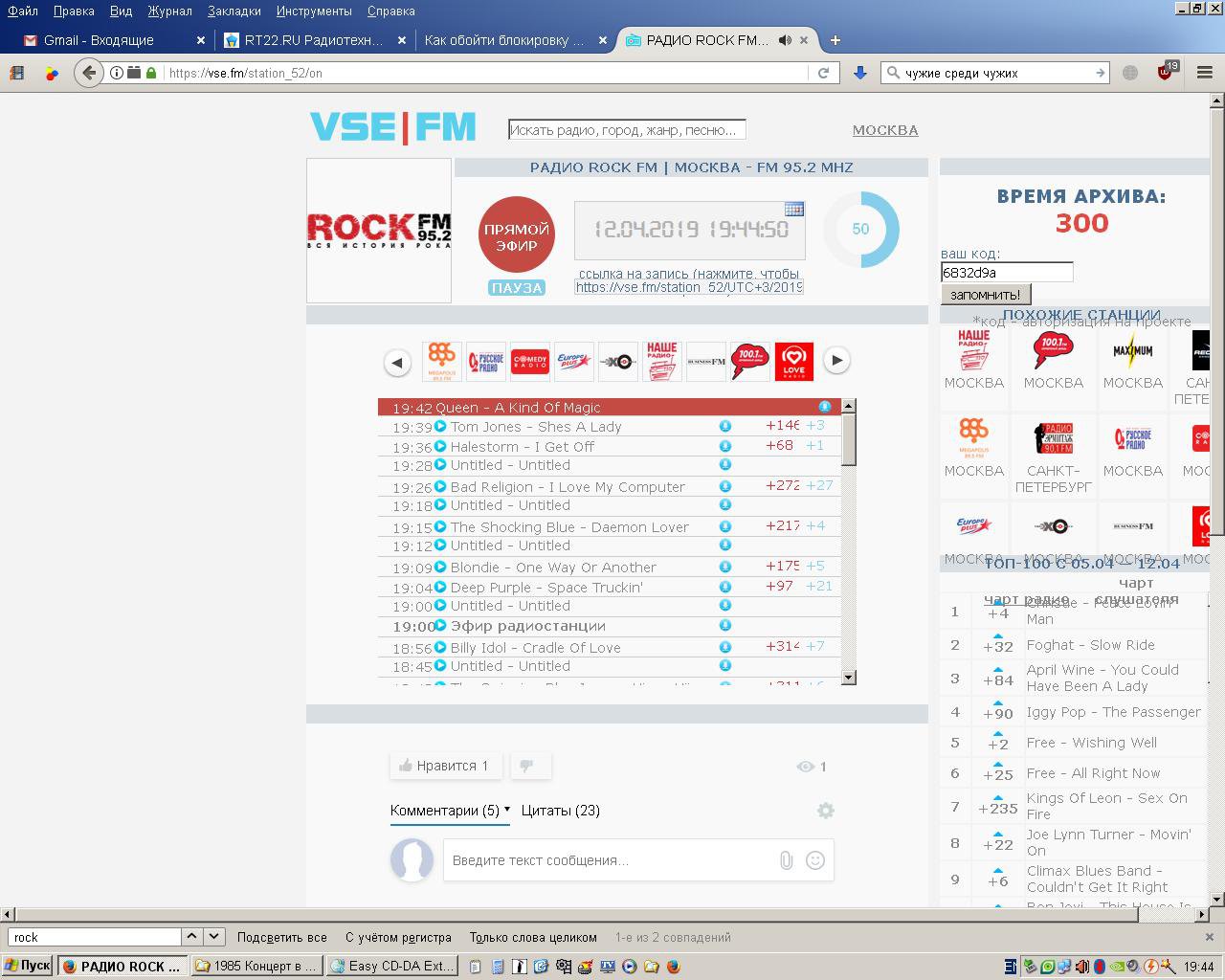
Task: Like the station with the Нравится button
Action: [x=444, y=766]
